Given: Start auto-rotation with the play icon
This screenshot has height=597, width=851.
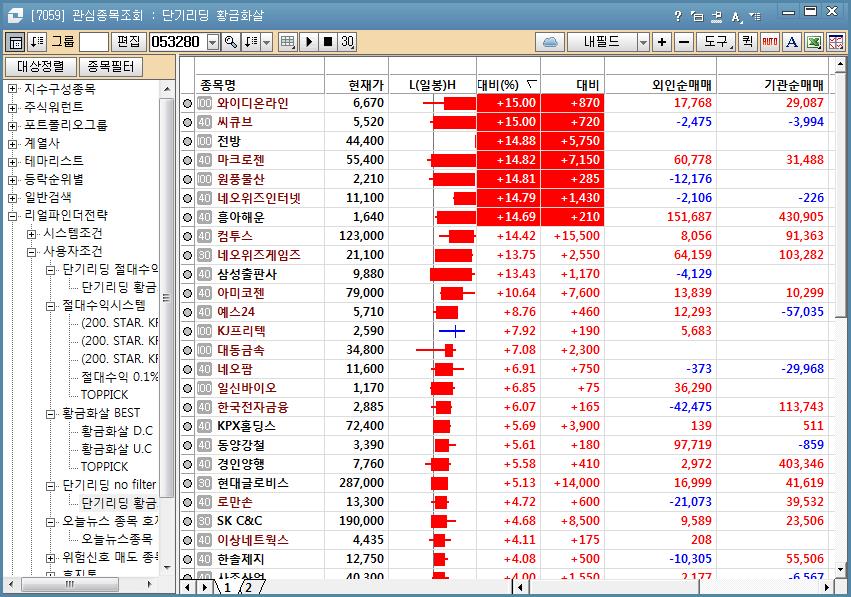Looking at the screenshot, I should [309, 42].
